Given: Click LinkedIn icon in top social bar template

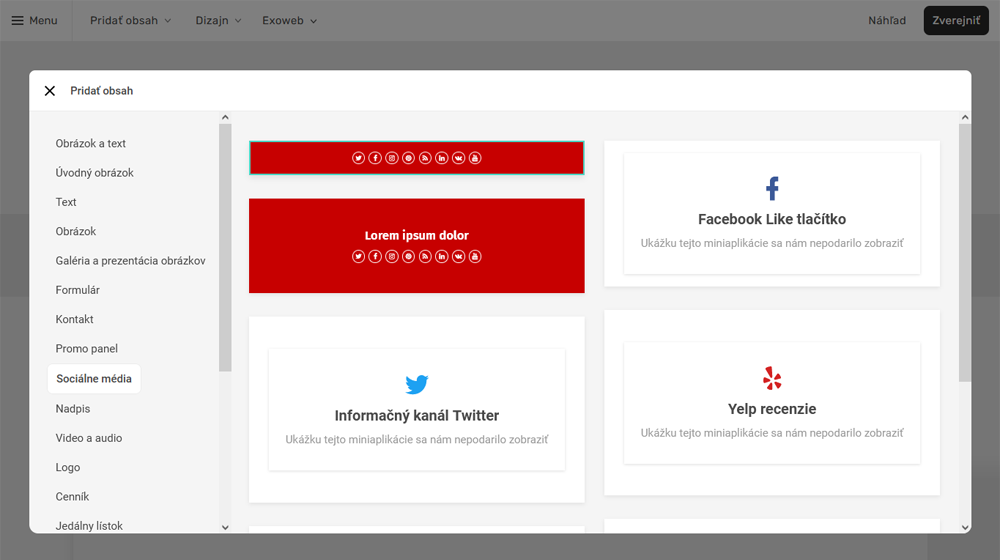Looking at the screenshot, I should pos(441,158).
